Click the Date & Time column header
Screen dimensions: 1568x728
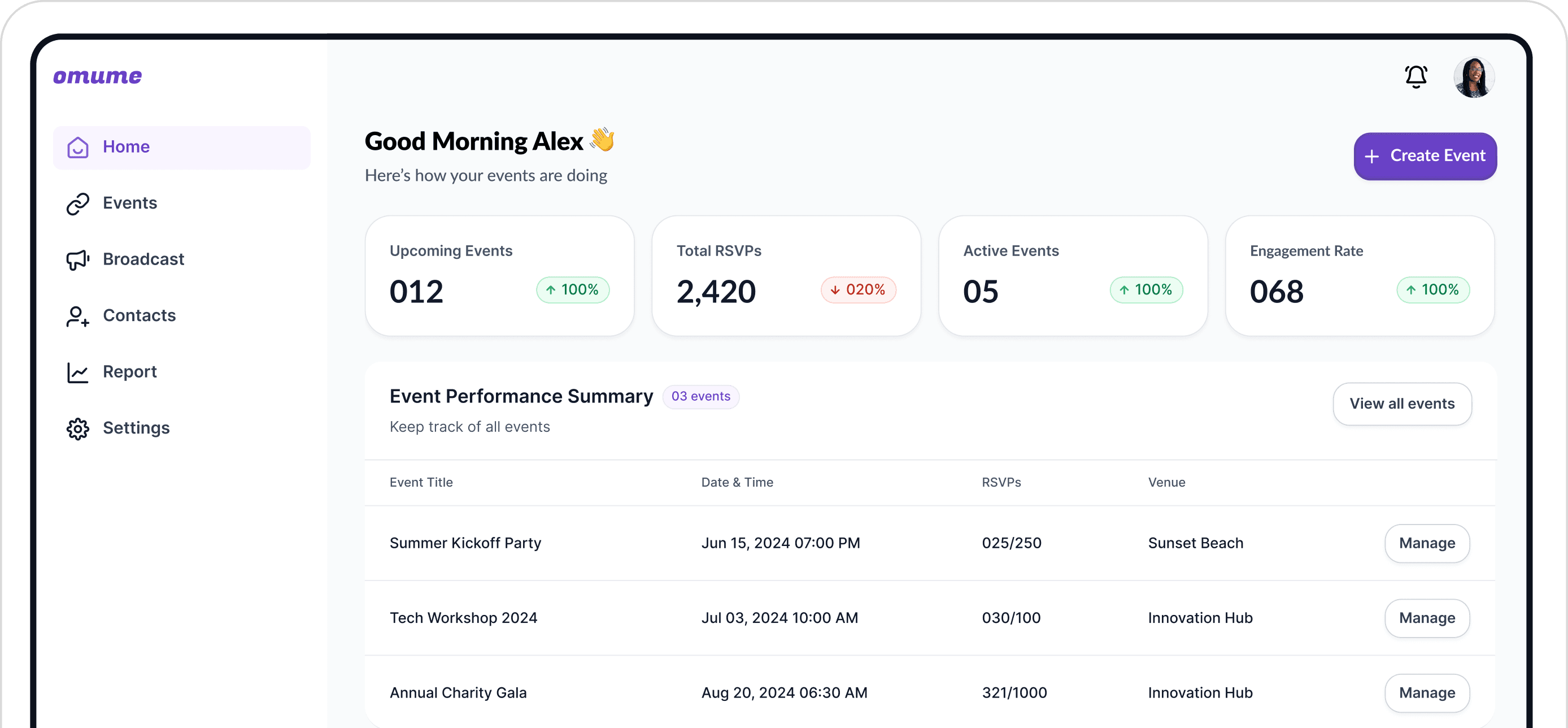[737, 483]
